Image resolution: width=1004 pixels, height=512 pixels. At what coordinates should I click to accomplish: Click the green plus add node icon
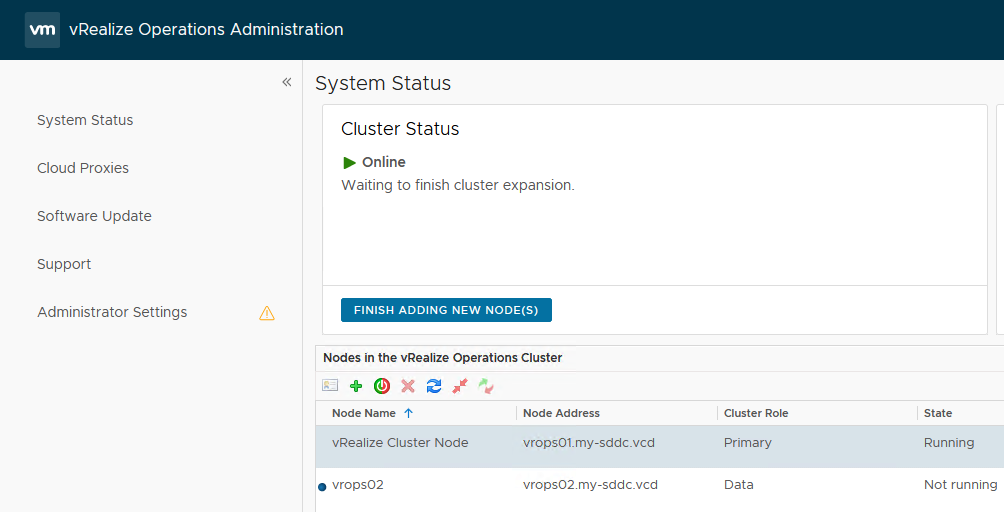click(356, 386)
